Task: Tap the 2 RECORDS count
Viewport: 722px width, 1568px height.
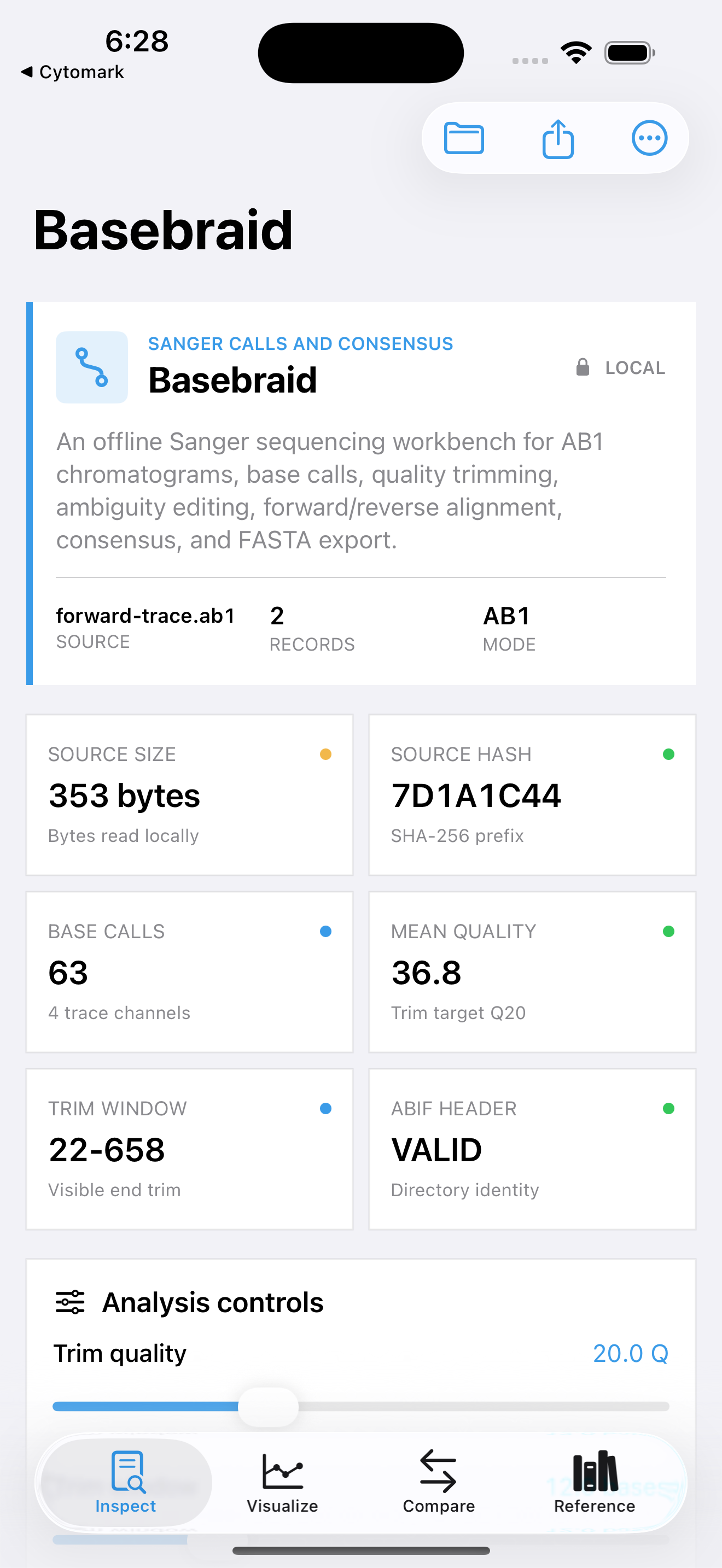Action: pyautogui.click(x=312, y=628)
